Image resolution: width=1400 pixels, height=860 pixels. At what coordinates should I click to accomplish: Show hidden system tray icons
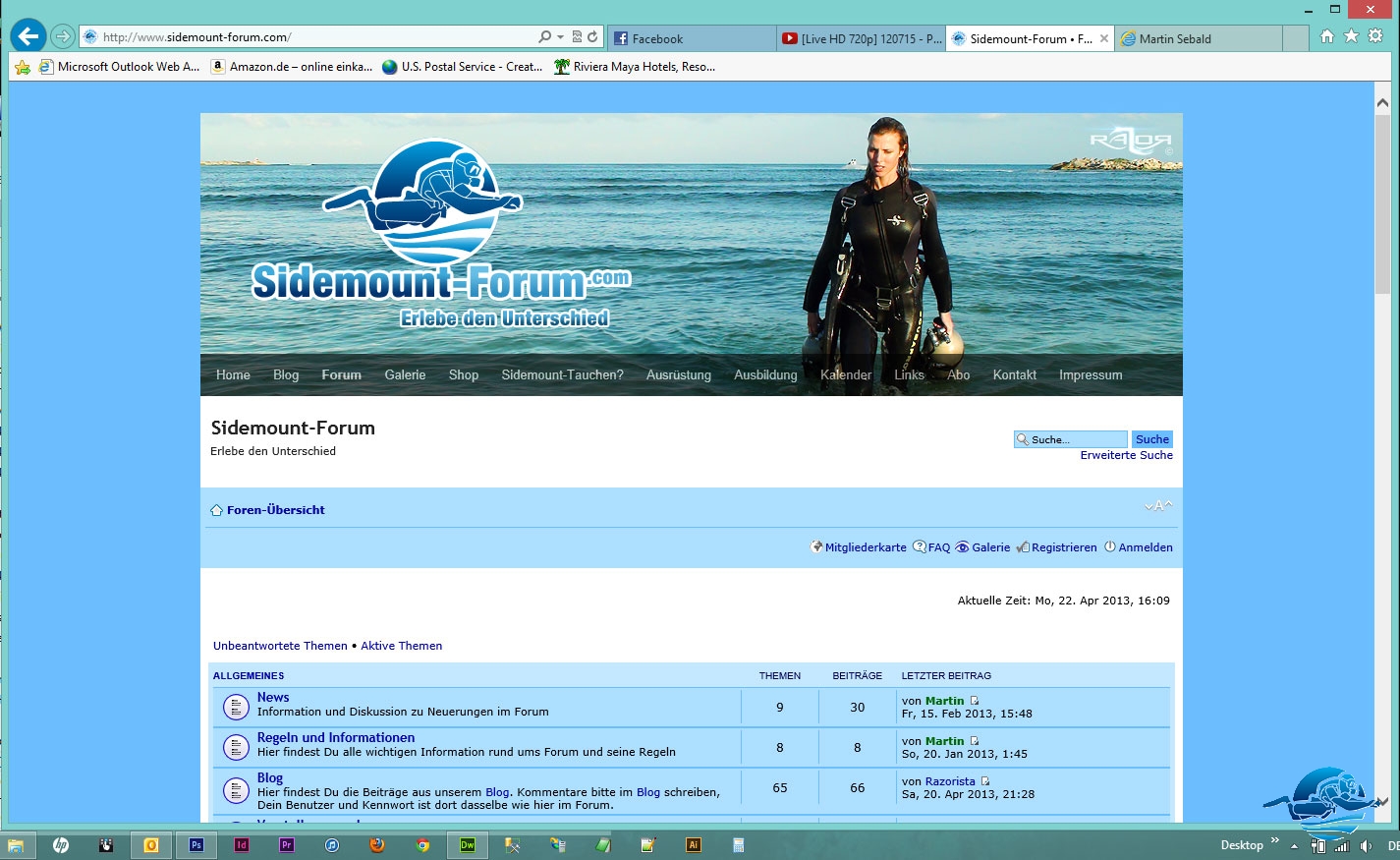click(1294, 846)
